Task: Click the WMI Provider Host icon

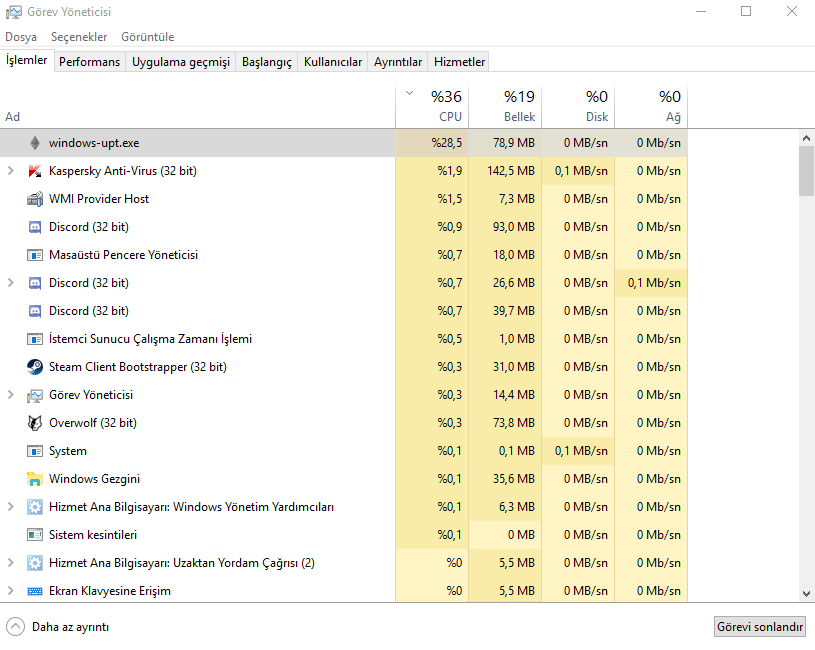Action: [x=35, y=199]
